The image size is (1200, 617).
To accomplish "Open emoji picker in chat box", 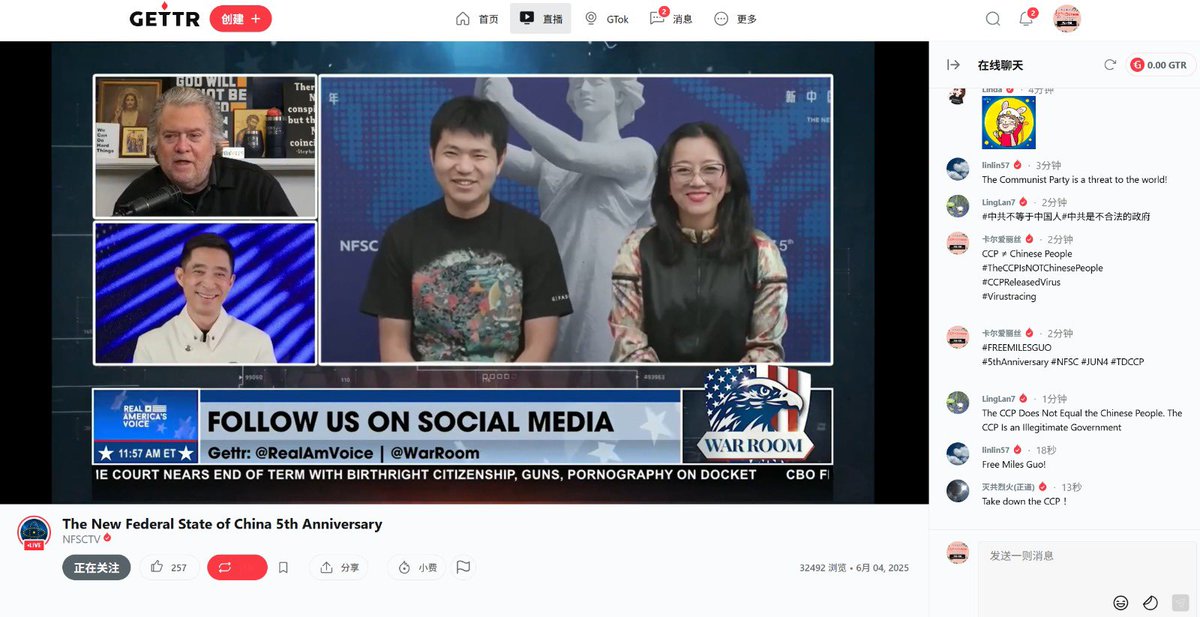I will pos(1121,603).
